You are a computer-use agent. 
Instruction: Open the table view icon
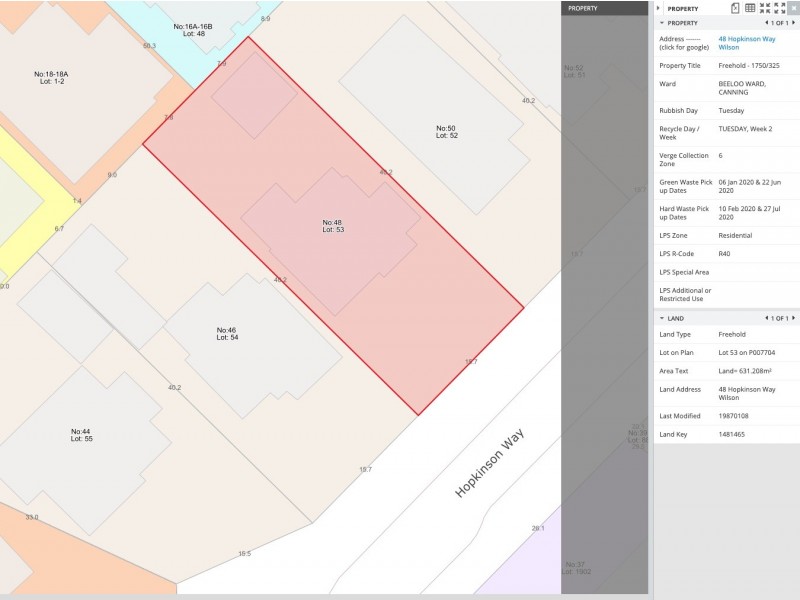point(750,8)
